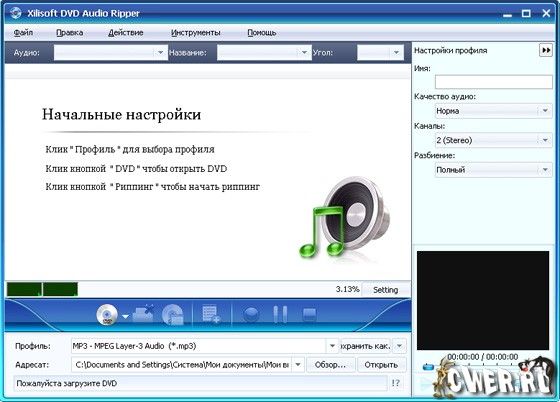Click the preview playback slider handle
This screenshot has width=560, height=402.
click(x=428, y=367)
